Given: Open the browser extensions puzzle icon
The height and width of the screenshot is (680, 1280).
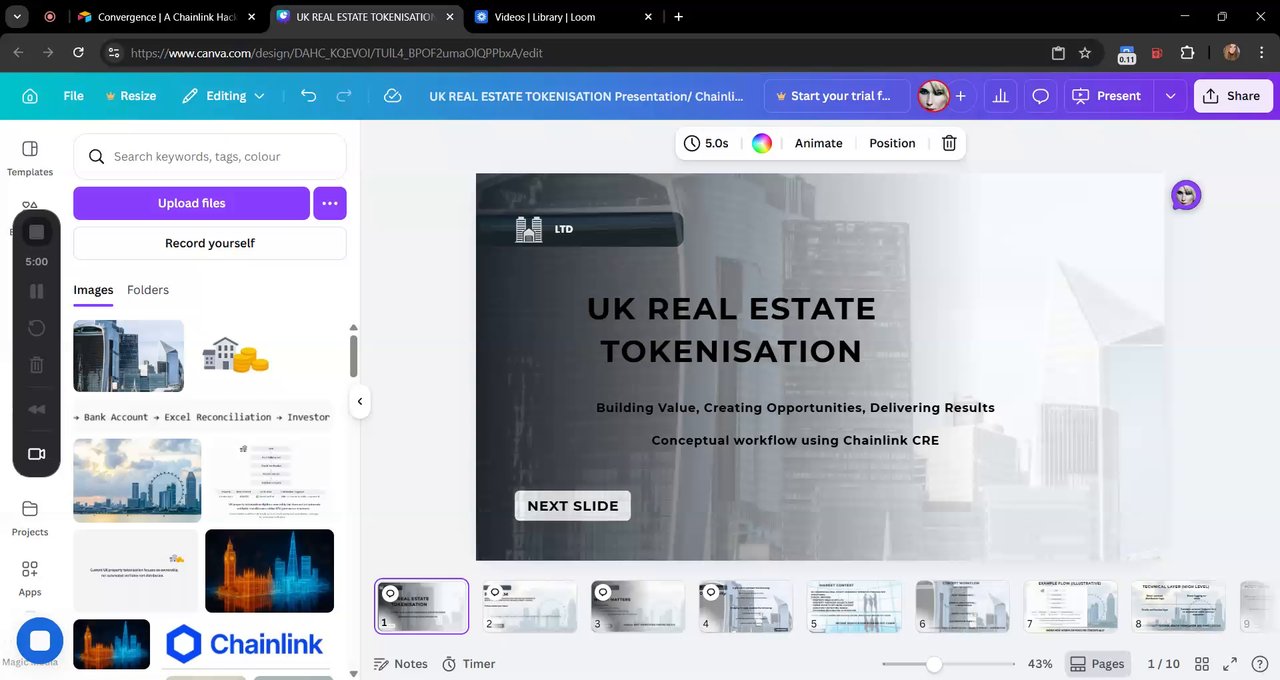Looking at the screenshot, I should (x=1188, y=52).
